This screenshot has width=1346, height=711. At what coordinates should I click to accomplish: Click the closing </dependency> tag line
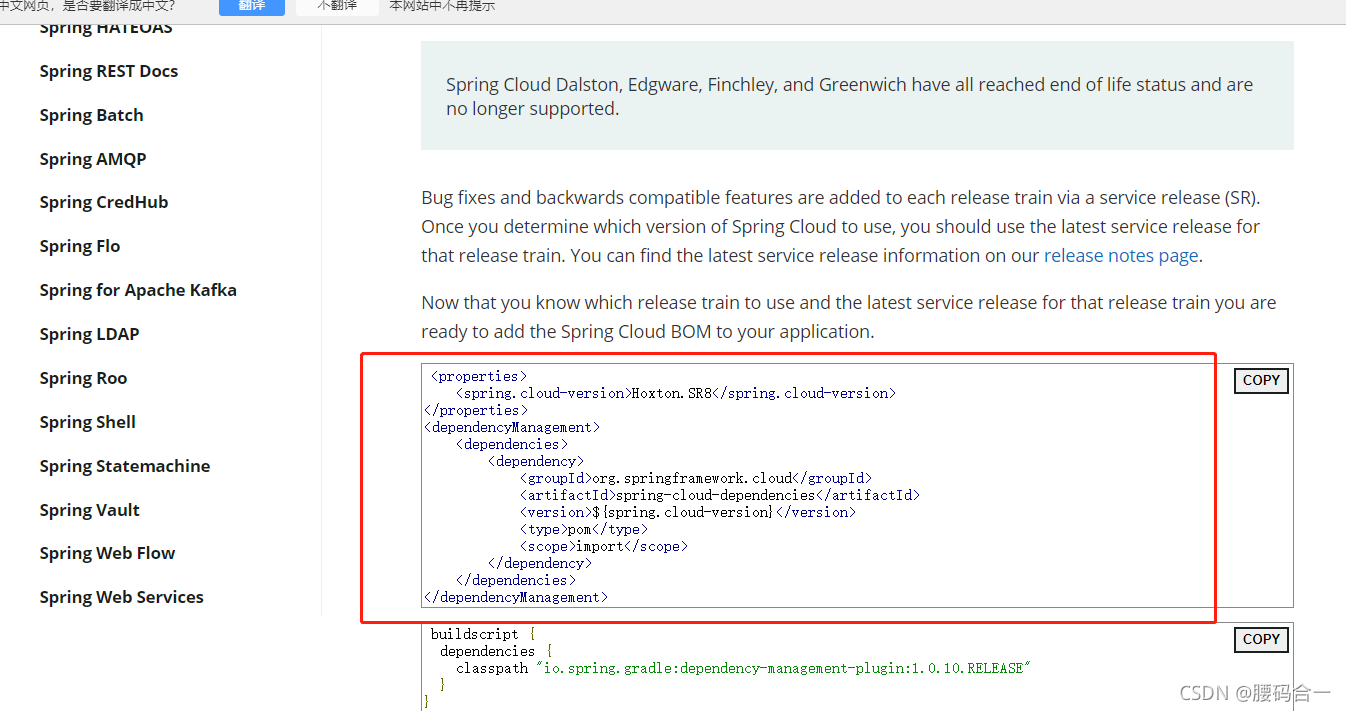click(x=540, y=563)
